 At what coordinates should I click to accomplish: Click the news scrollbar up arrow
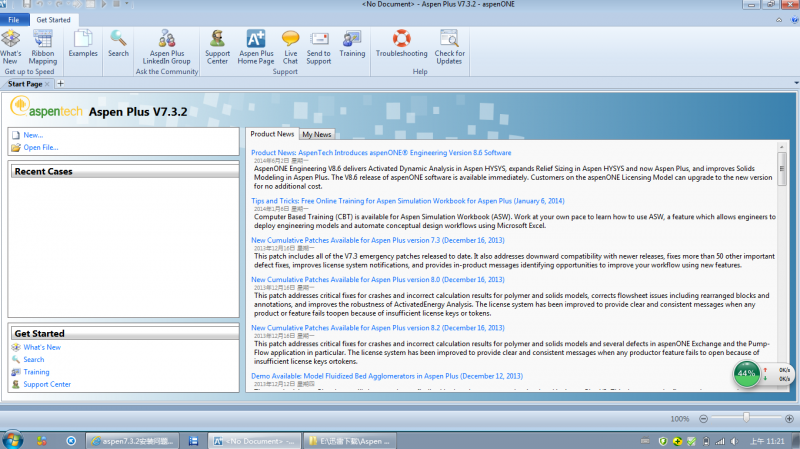click(x=781, y=146)
